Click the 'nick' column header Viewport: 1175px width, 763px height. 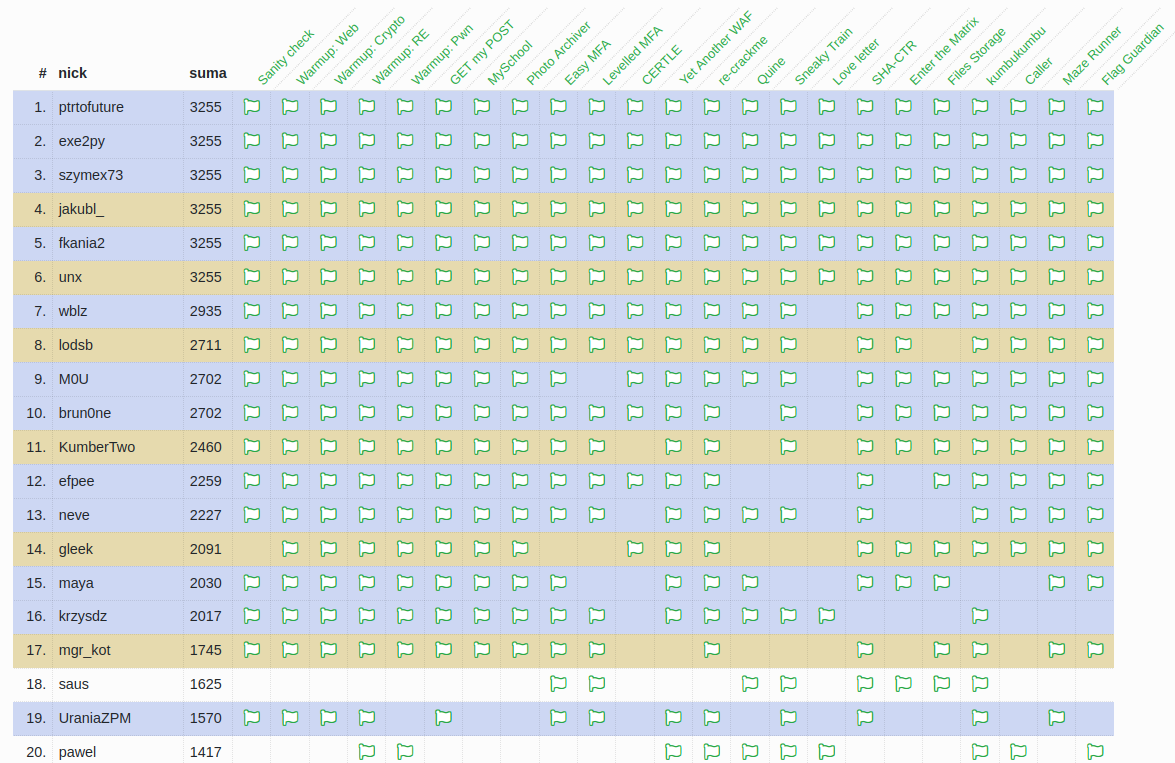pyautogui.click(x=73, y=73)
